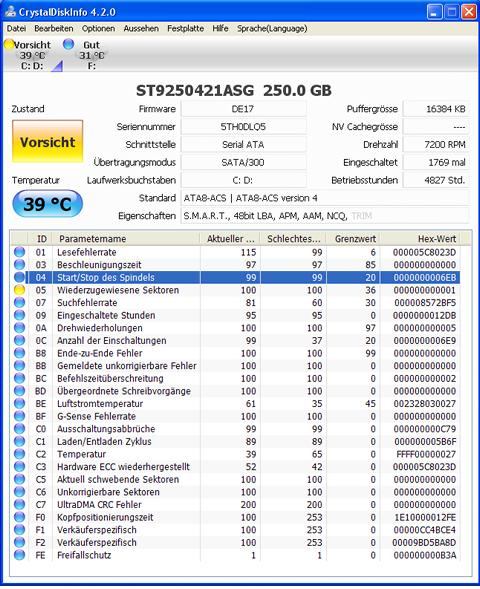Click the yellow icon of Wiederzugewiesene Sektoren

point(20,290)
